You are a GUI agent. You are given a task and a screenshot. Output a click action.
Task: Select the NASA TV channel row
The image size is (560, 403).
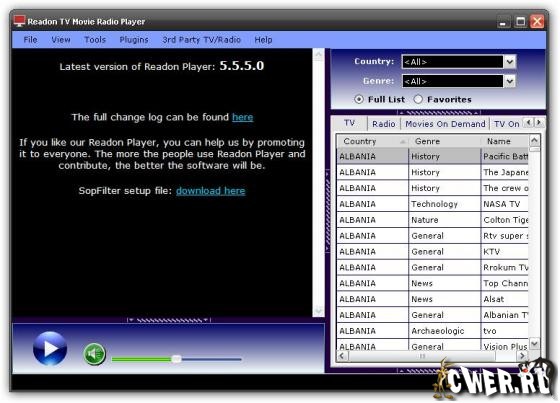point(432,204)
